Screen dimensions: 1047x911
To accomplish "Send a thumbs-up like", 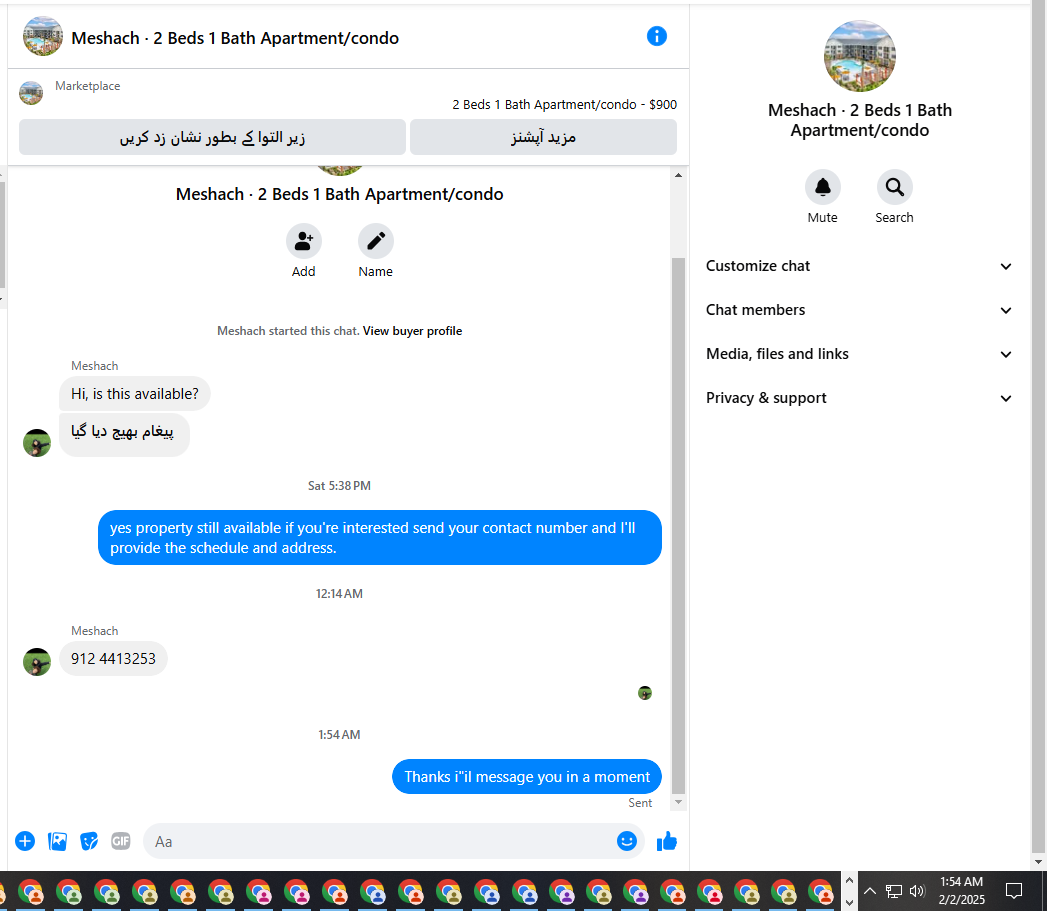I will 666,842.
